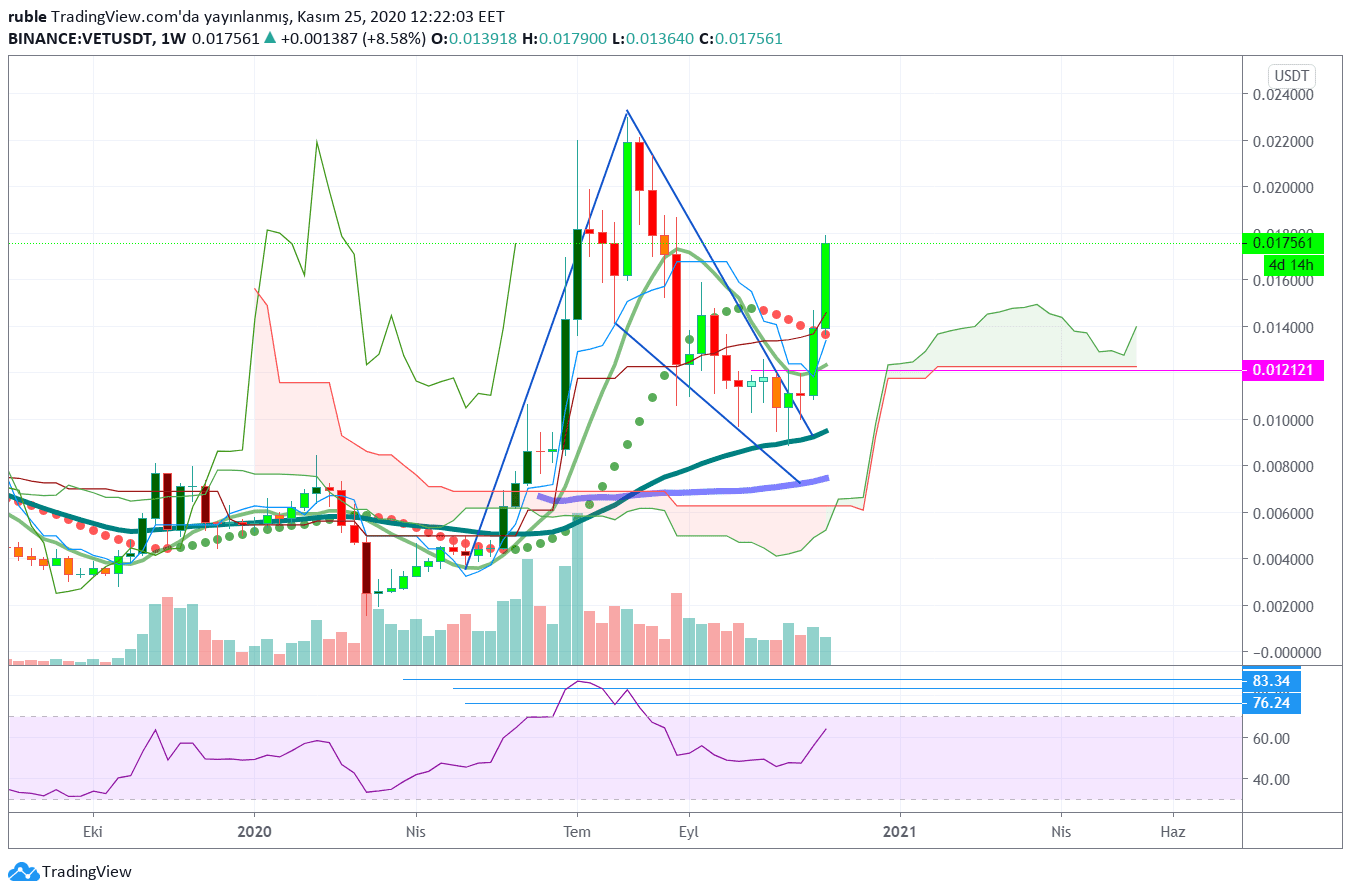Viewport: 1351px width, 895px height.
Task: Click the Tem label on time axis
Action: coord(578,831)
